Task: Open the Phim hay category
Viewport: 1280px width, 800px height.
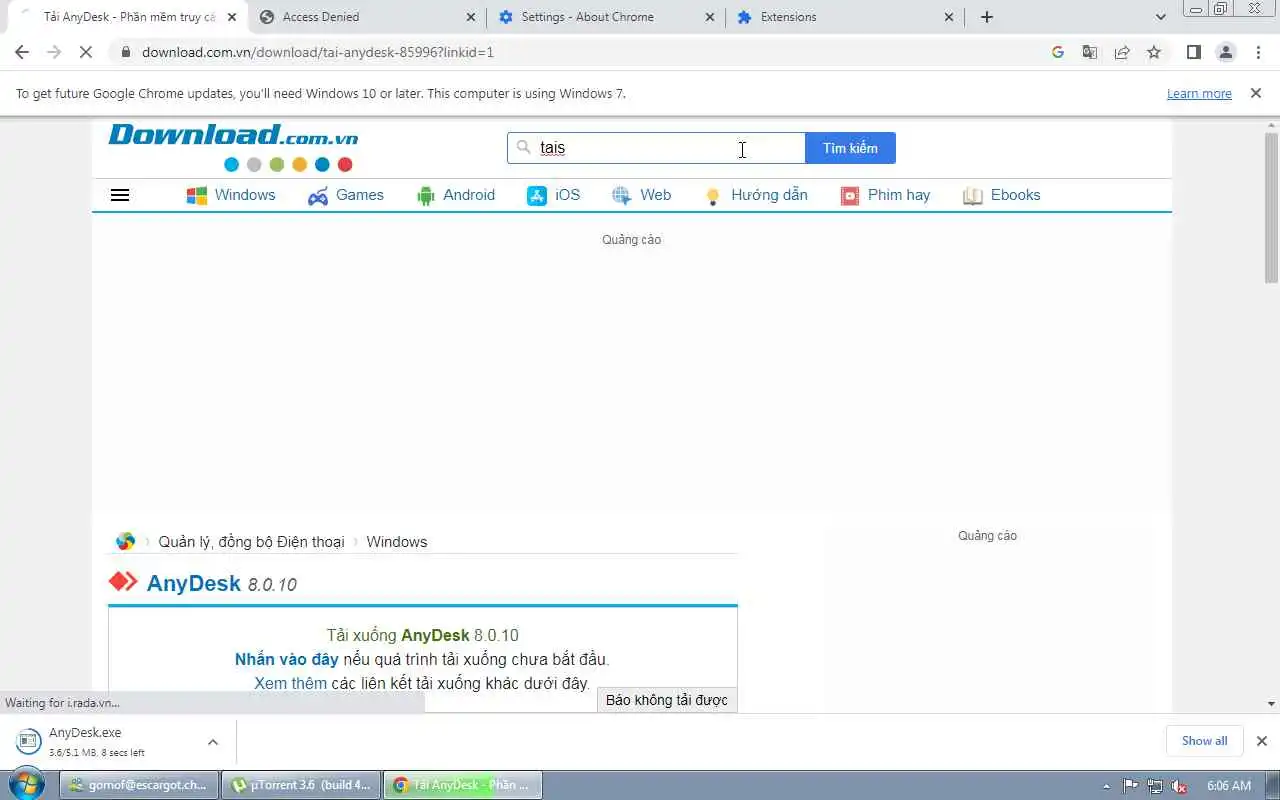Action: 885,195
